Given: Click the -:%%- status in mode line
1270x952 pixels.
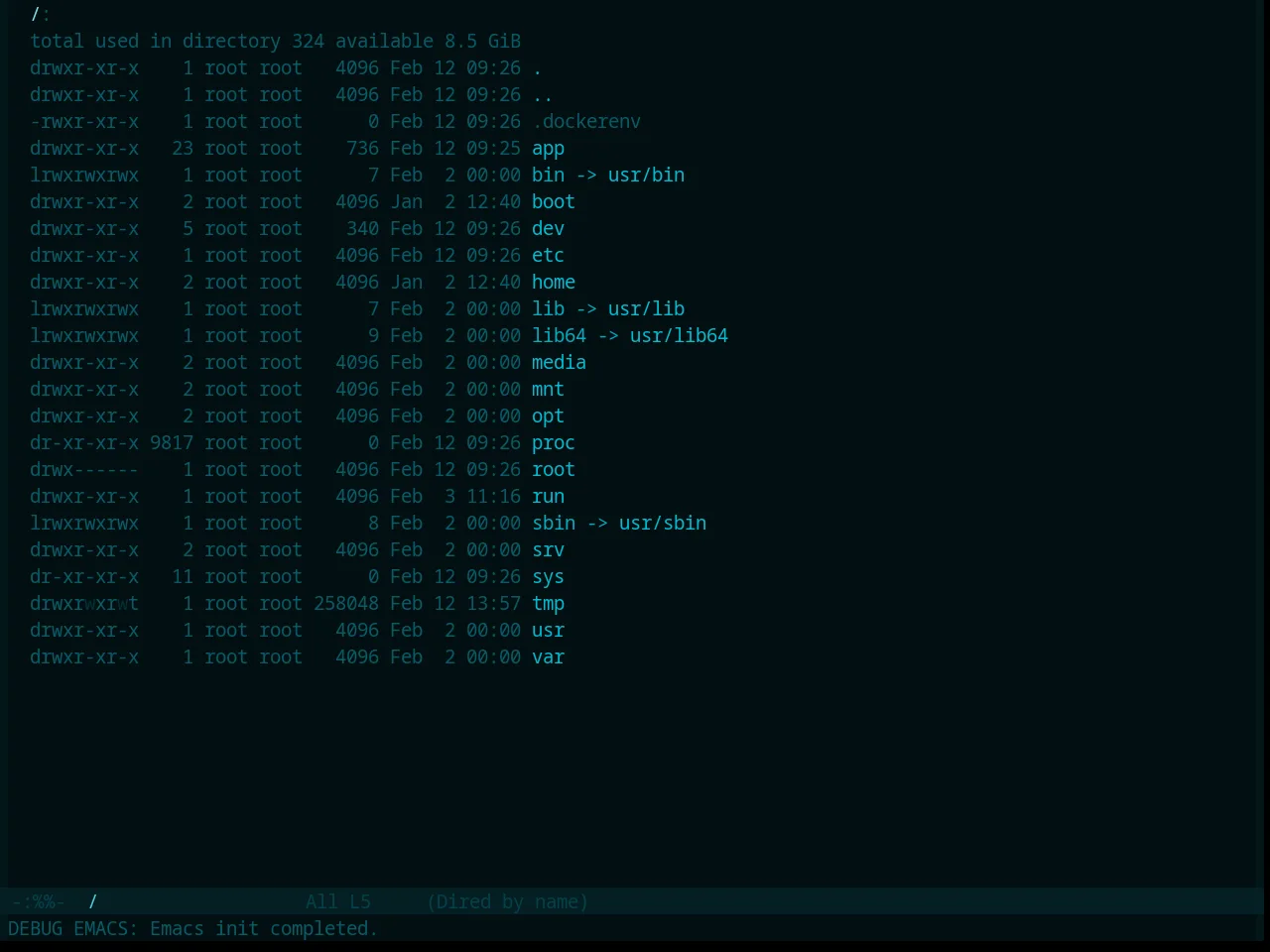Looking at the screenshot, I should (x=39, y=901).
